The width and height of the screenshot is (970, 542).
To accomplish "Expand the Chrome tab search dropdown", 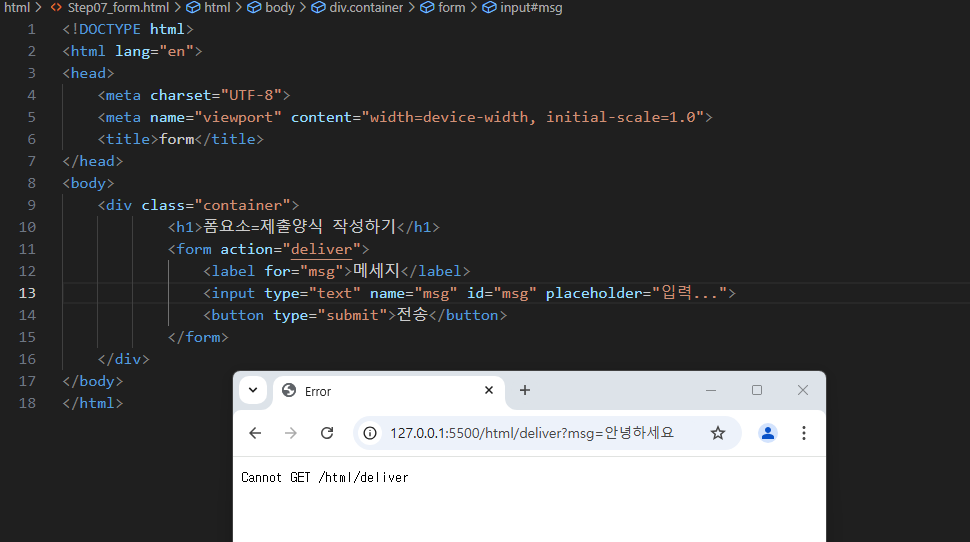I will click(253, 390).
